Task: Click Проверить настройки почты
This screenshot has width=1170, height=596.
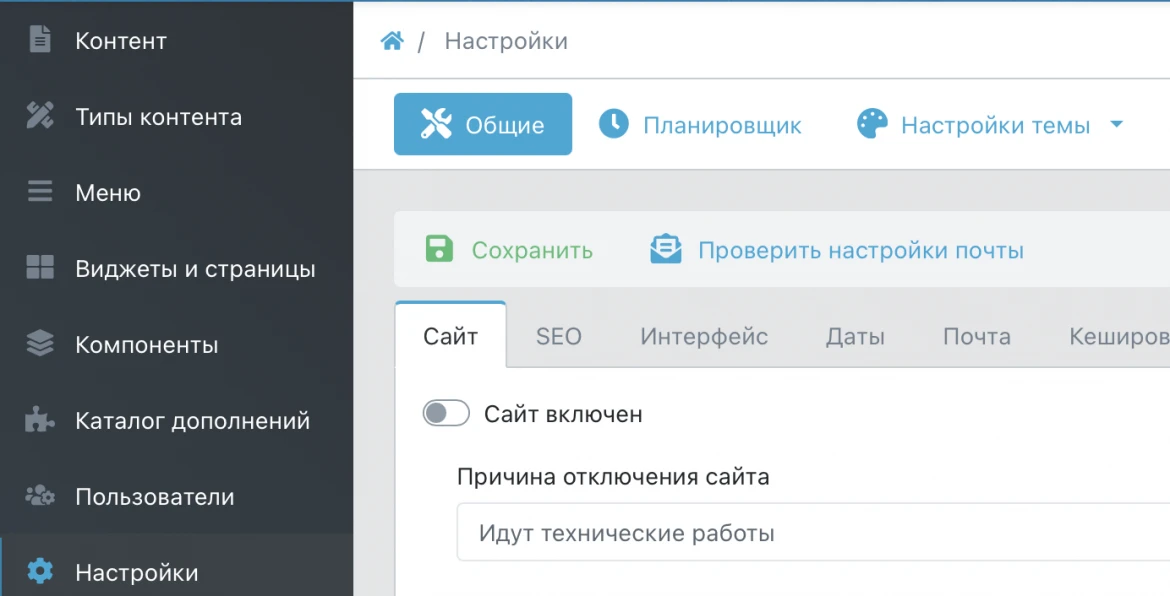Action: (840, 249)
